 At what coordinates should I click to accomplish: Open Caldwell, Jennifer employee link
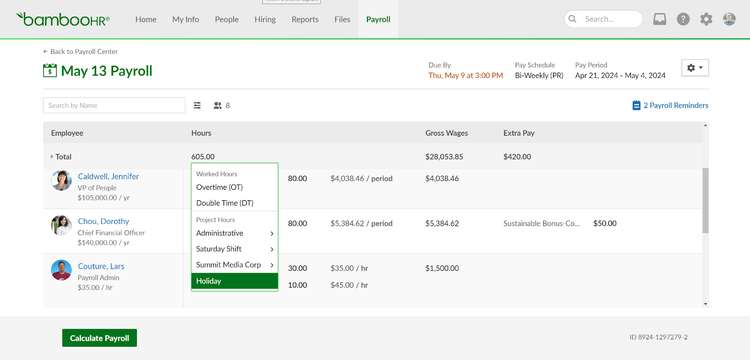coord(108,176)
